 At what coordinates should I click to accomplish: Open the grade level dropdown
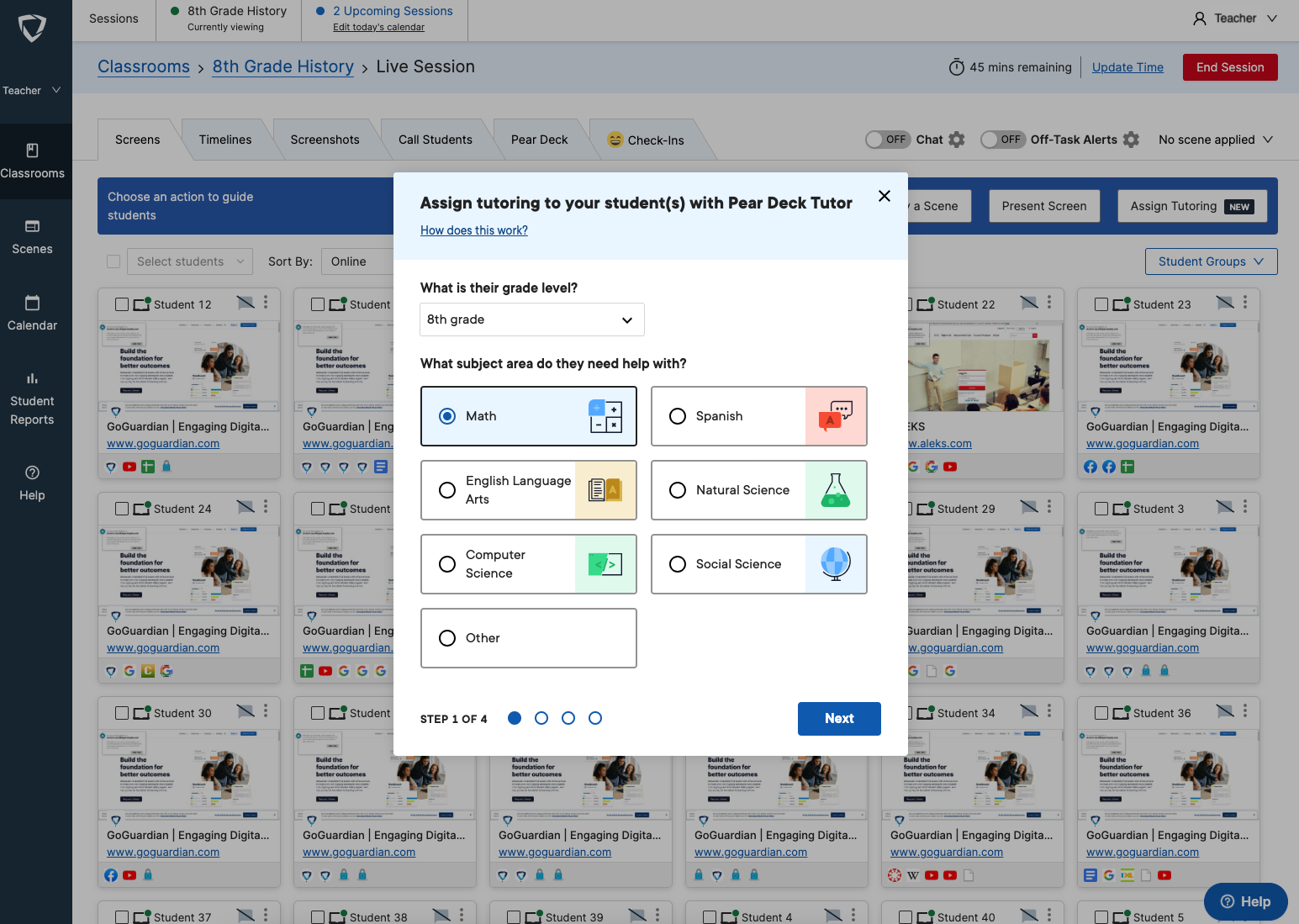532,319
